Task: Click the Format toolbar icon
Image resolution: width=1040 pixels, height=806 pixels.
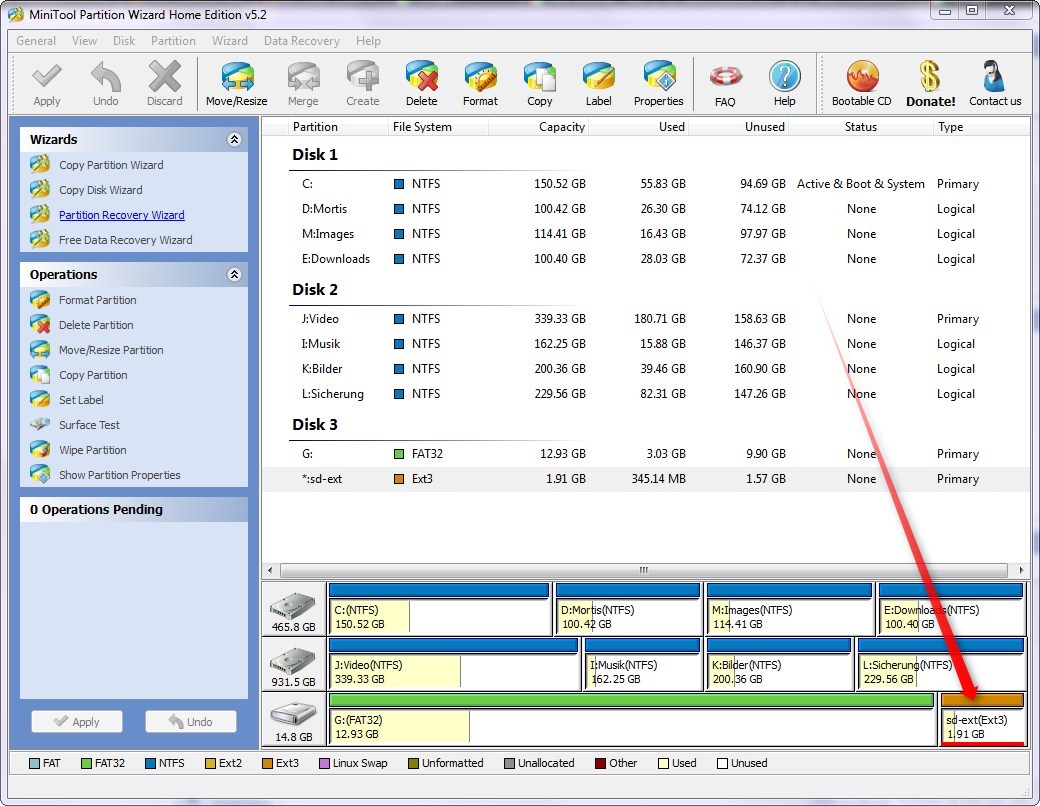Action: 480,84
